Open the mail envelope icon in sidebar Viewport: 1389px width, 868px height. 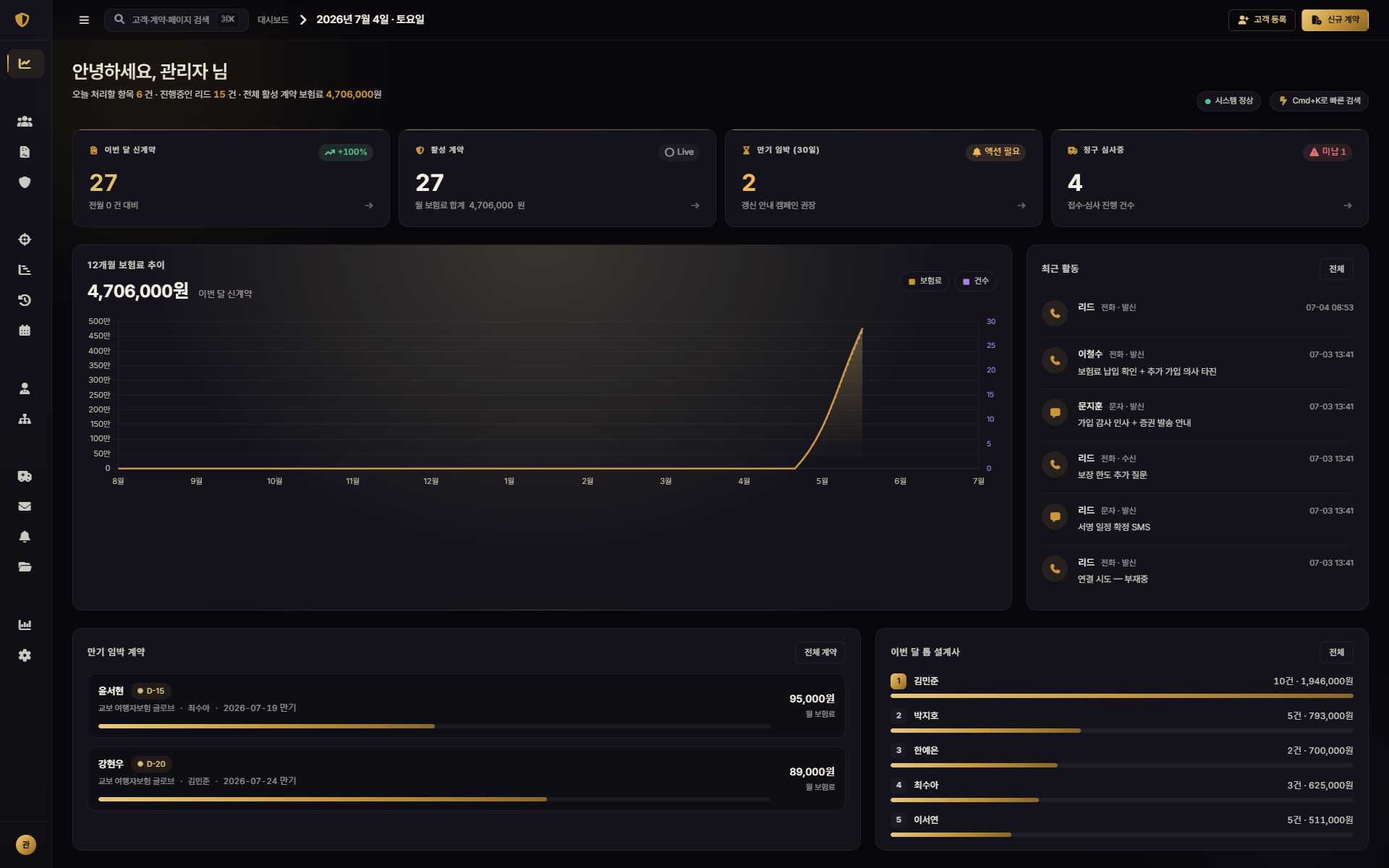coord(25,506)
